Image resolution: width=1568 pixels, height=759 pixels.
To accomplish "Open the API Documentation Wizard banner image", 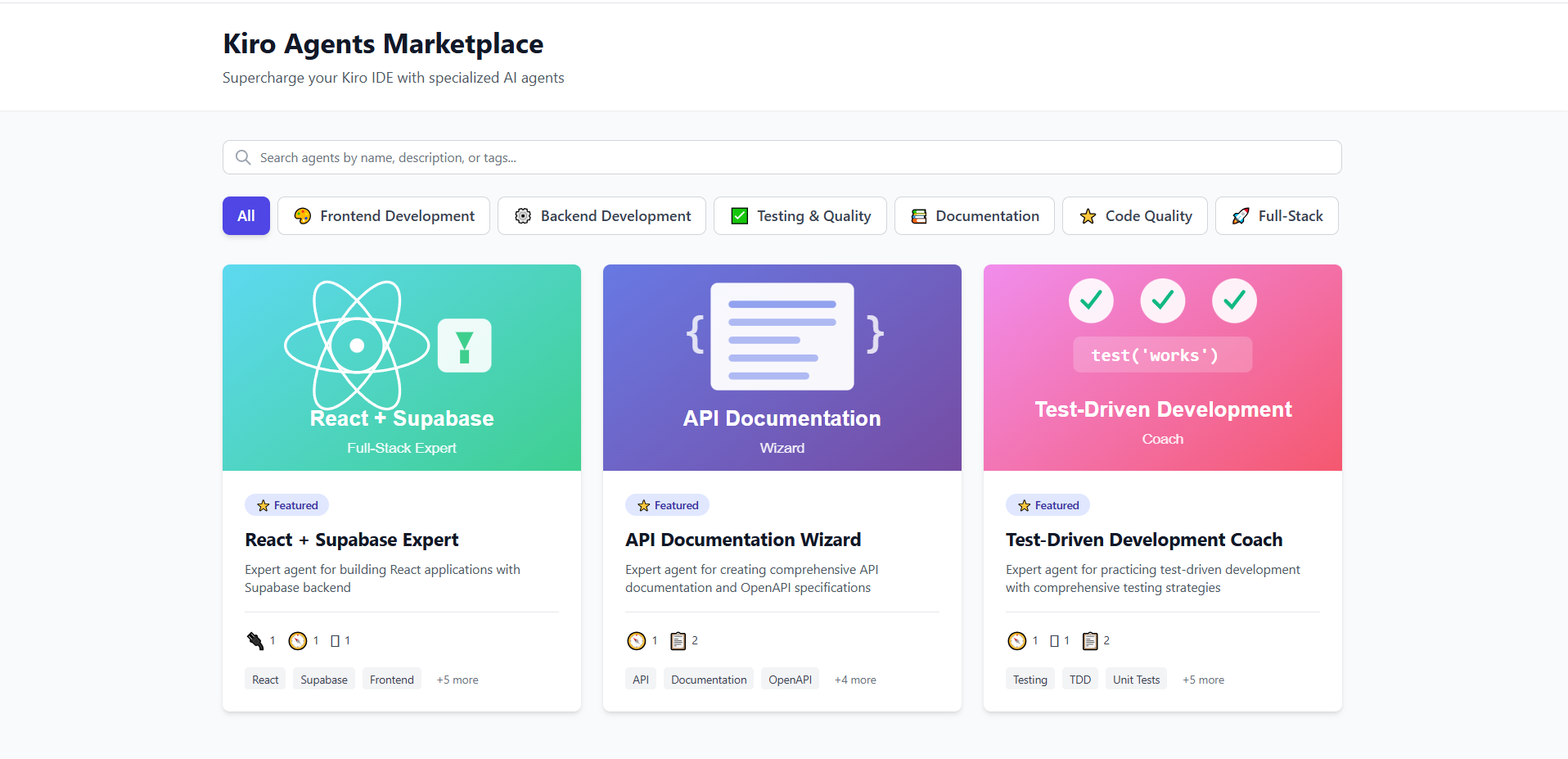I will (x=782, y=368).
